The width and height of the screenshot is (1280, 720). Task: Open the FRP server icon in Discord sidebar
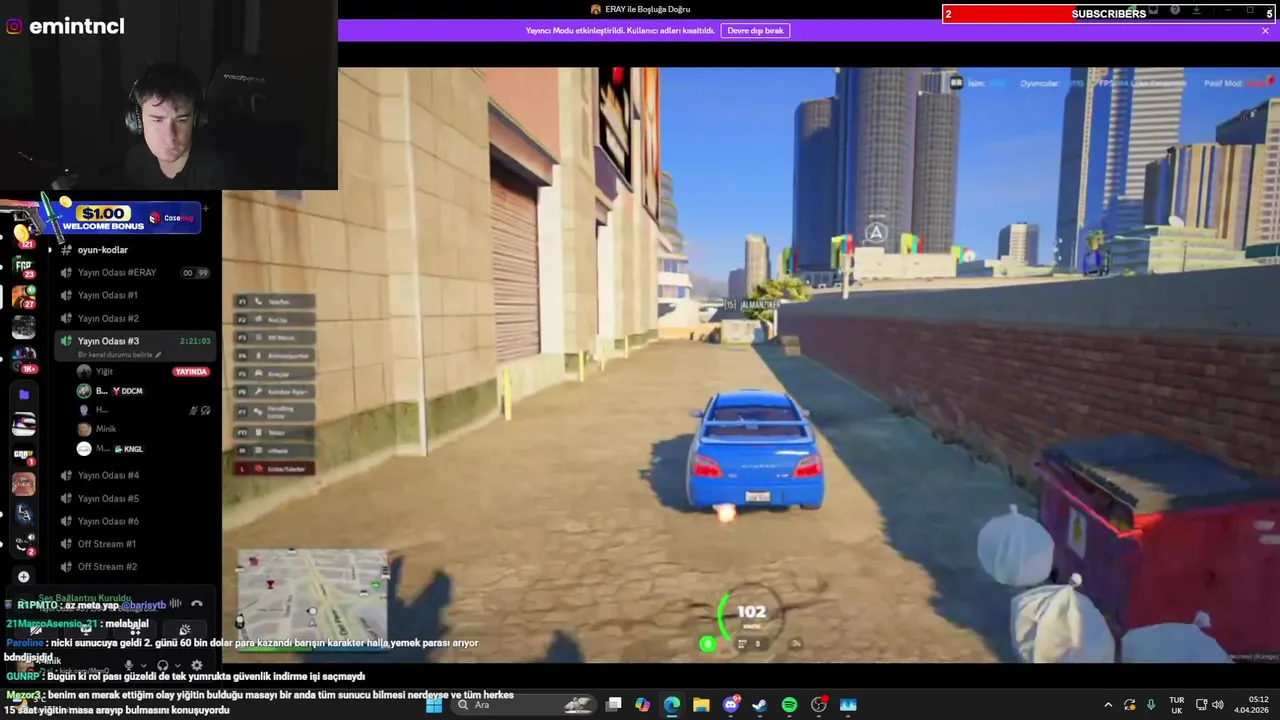23,266
